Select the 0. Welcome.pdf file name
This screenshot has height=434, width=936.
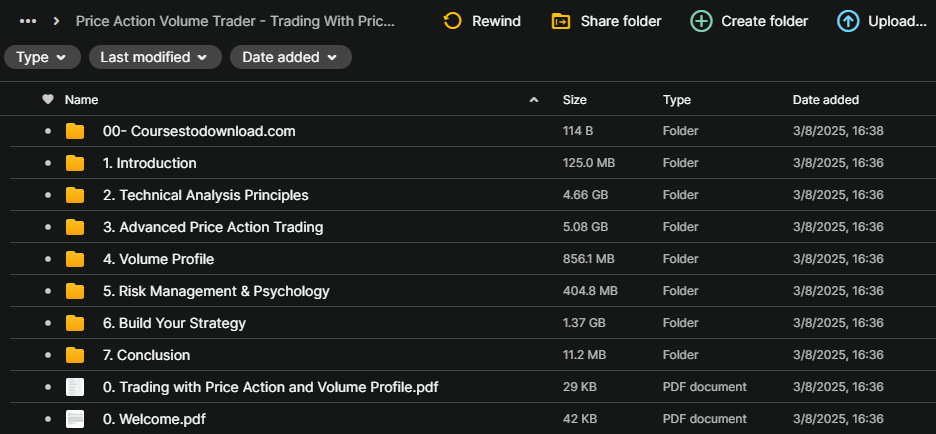click(x=154, y=419)
